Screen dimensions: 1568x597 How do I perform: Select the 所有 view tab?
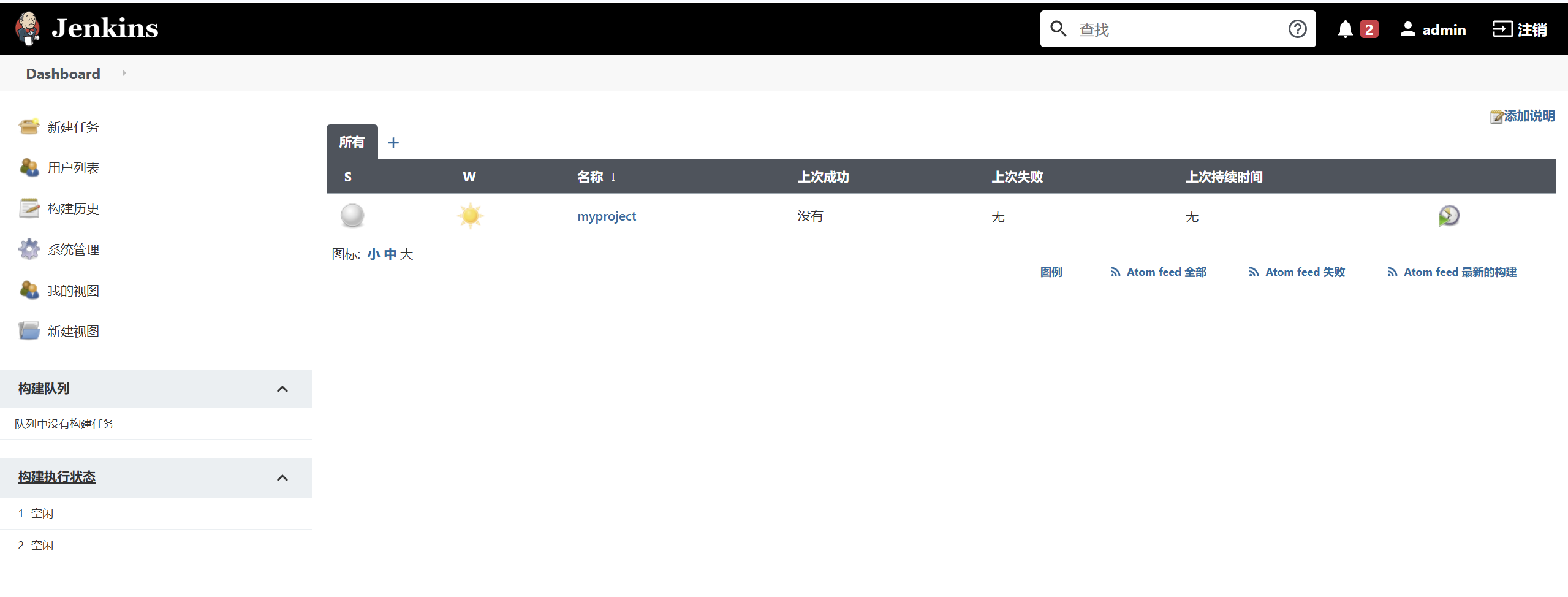(x=352, y=142)
